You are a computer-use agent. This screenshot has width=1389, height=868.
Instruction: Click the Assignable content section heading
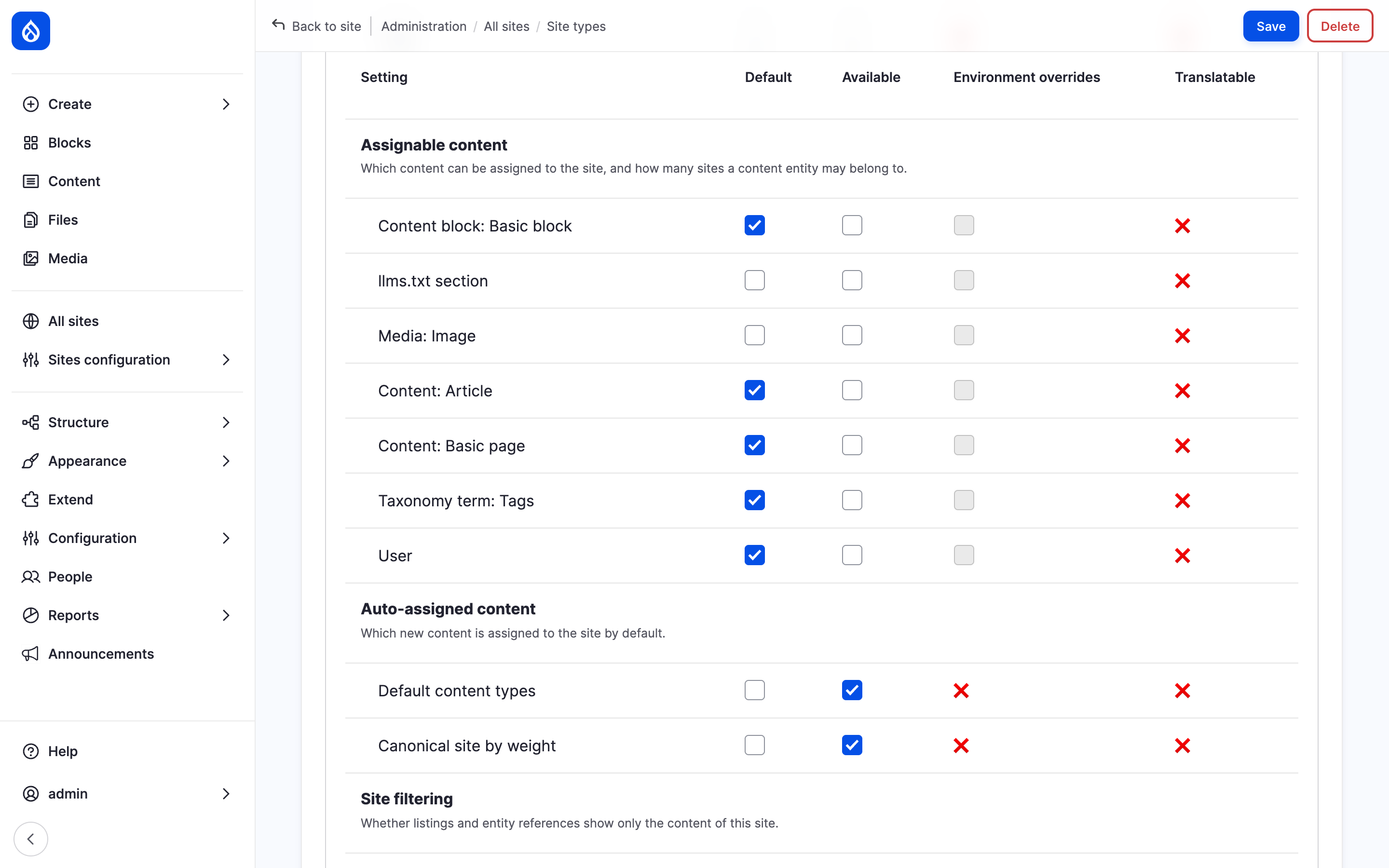(434, 145)
